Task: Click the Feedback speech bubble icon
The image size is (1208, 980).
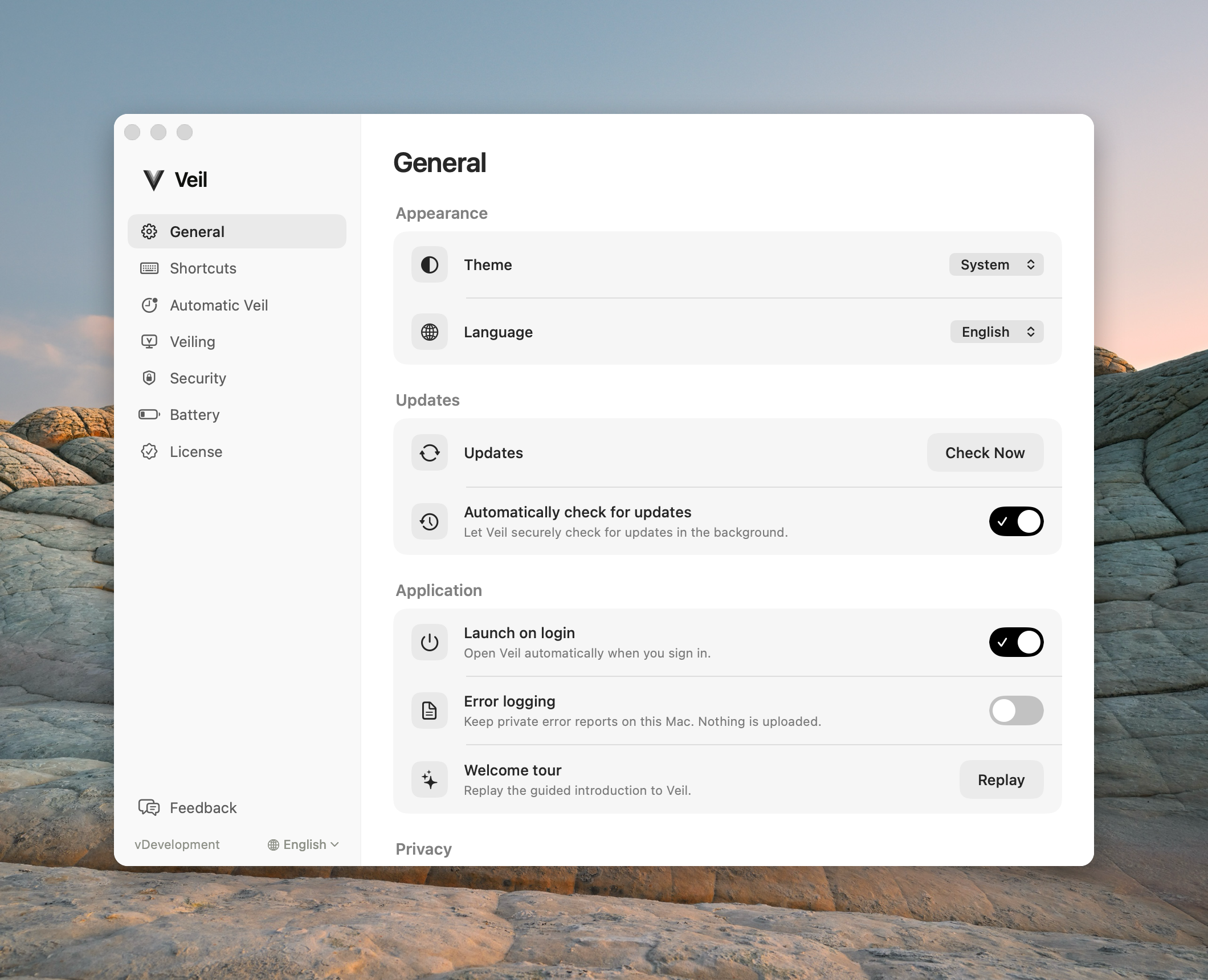Action: point(149,807)
